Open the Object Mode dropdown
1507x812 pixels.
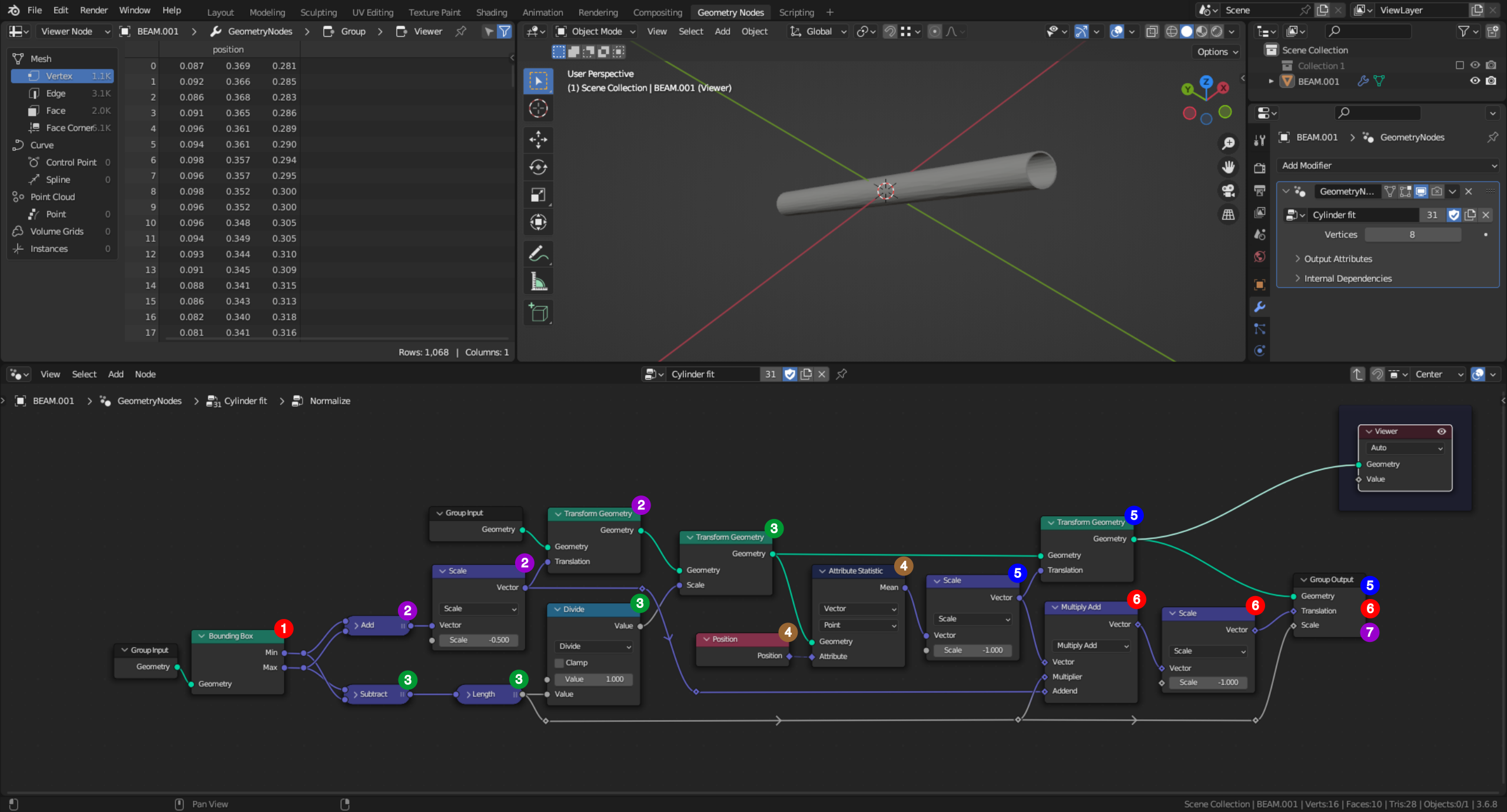pos(596,31)
